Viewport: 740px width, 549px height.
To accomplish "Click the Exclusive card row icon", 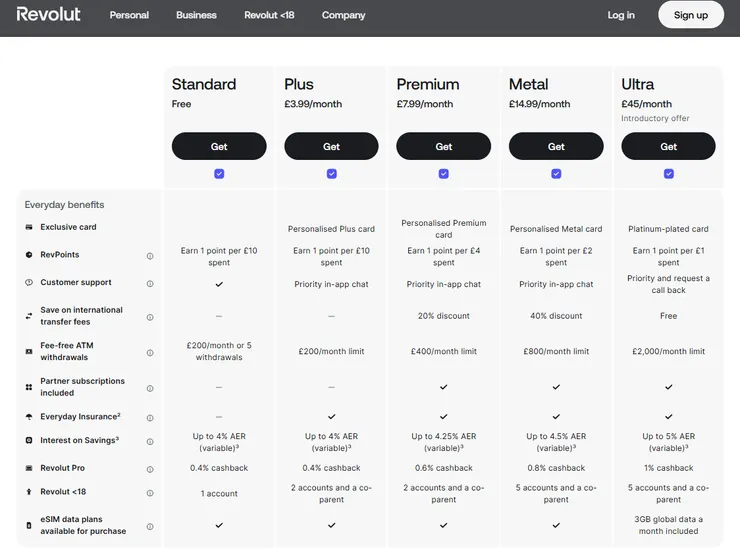I will click(29, 227).
